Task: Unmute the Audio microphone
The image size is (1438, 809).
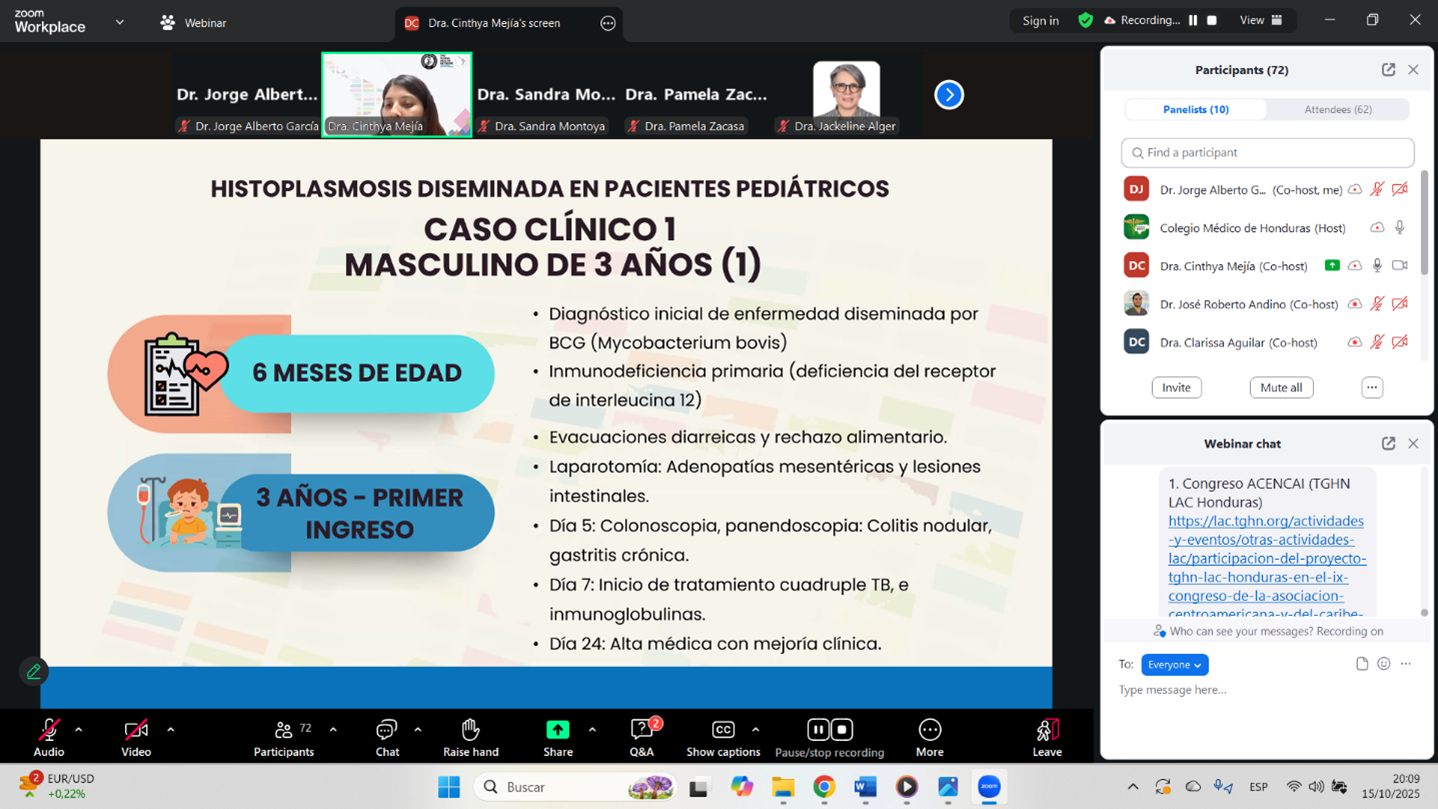Action: point(48,731)
